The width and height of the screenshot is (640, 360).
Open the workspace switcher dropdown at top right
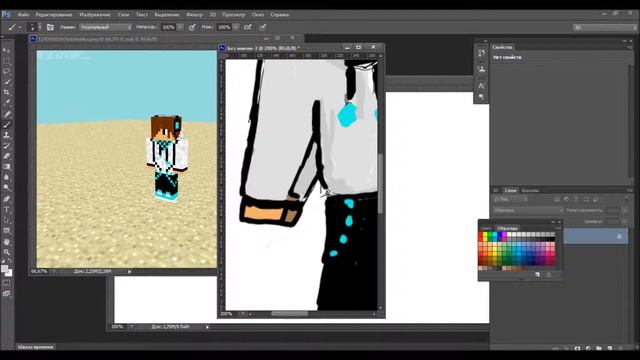(x=605, y=27)
